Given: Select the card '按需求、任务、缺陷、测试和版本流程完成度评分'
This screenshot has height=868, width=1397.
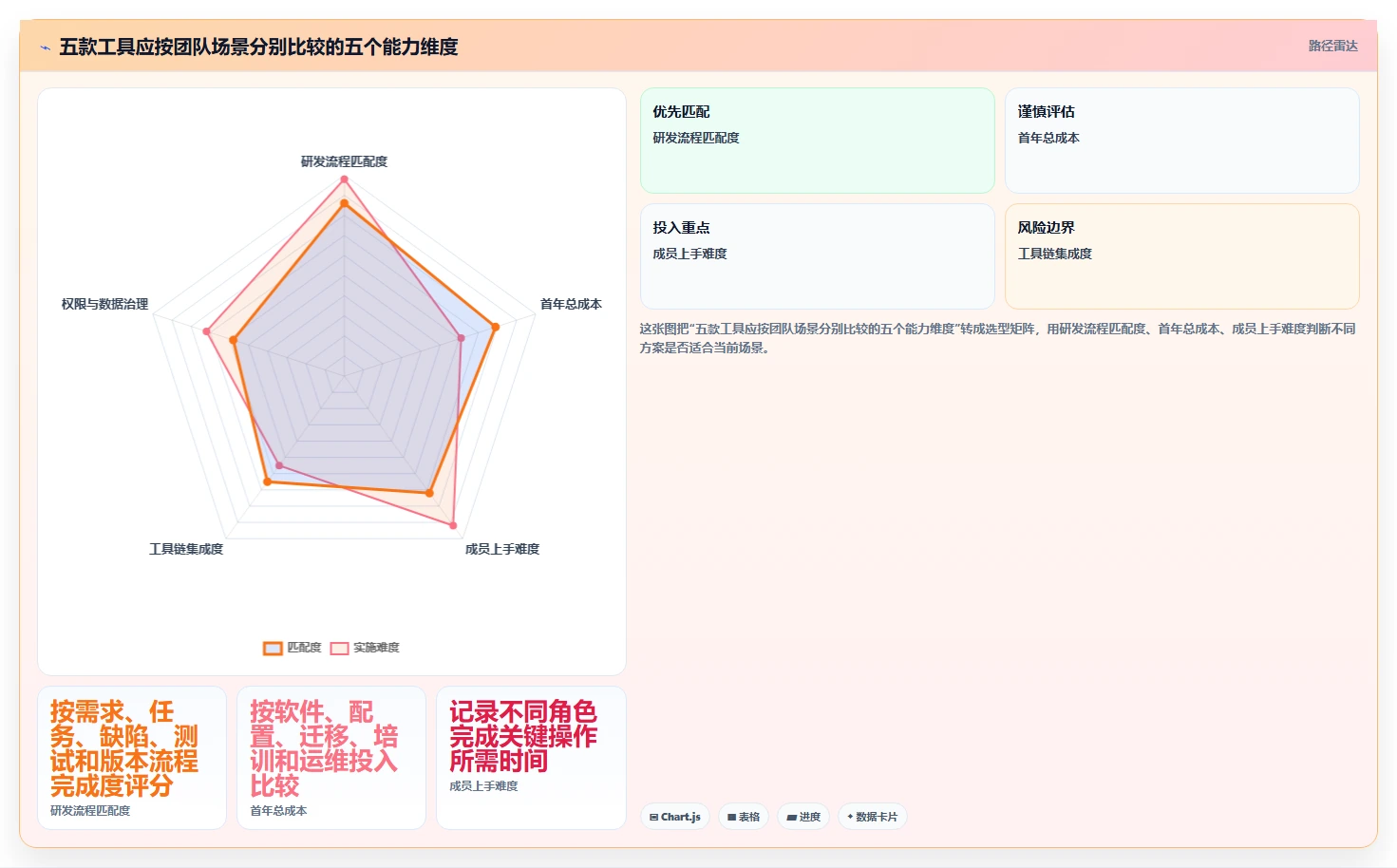Looking at the screenshot, I should (132, 758).
